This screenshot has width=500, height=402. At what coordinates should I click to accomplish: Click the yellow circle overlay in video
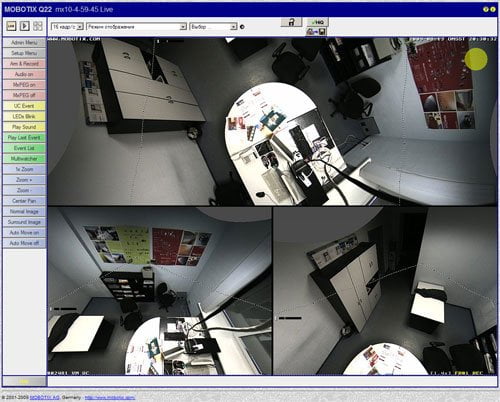476,59
